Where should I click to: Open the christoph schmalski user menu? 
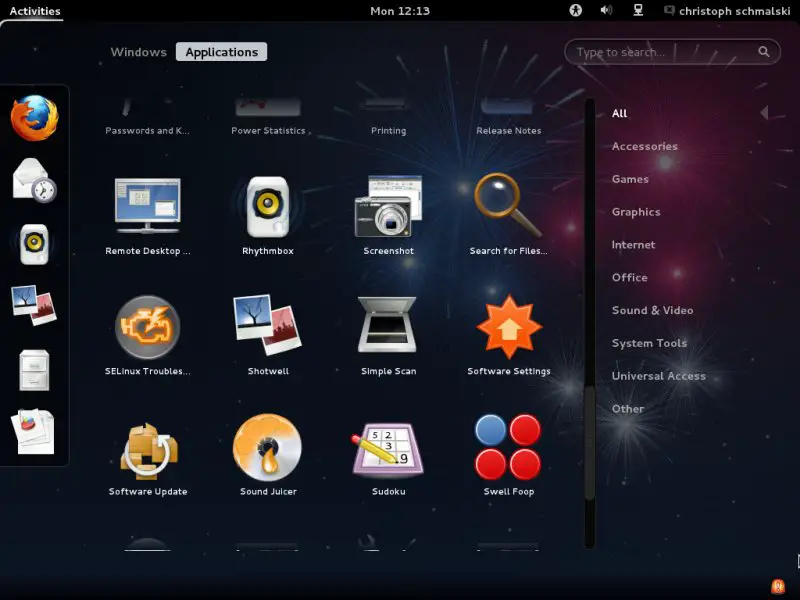pyautogui.click(x=727, y=11)
